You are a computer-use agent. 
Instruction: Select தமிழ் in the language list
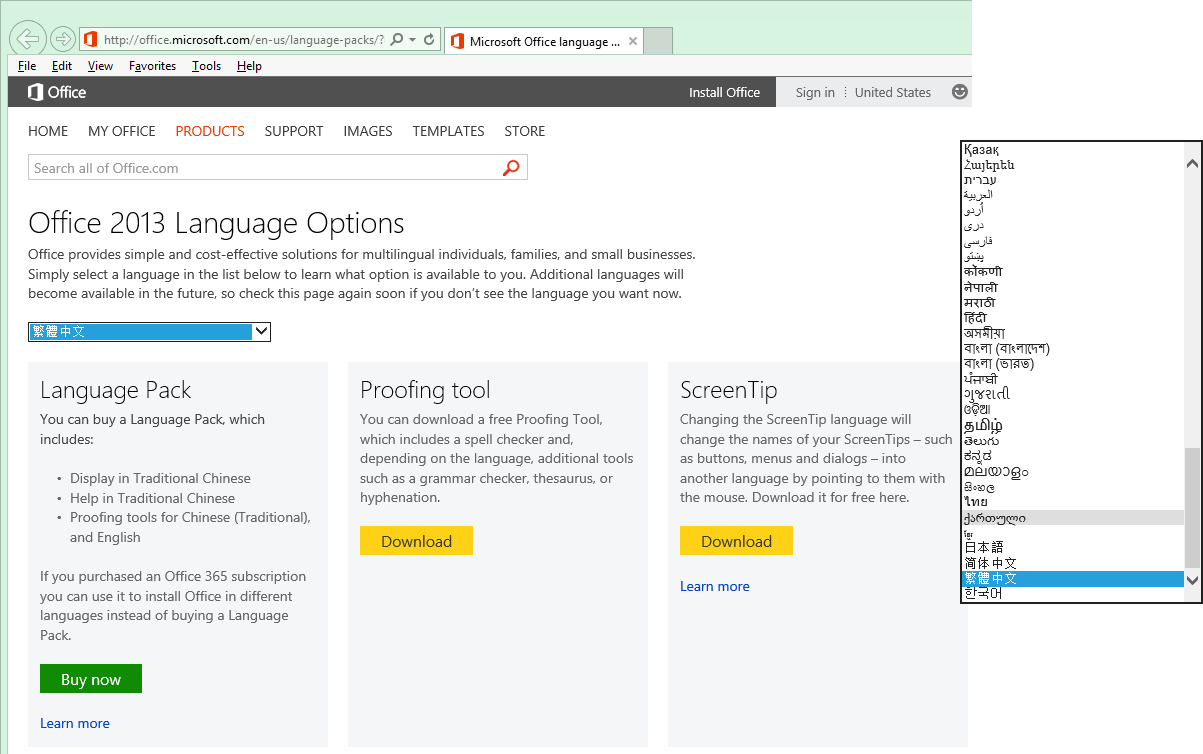[1073, 425]
